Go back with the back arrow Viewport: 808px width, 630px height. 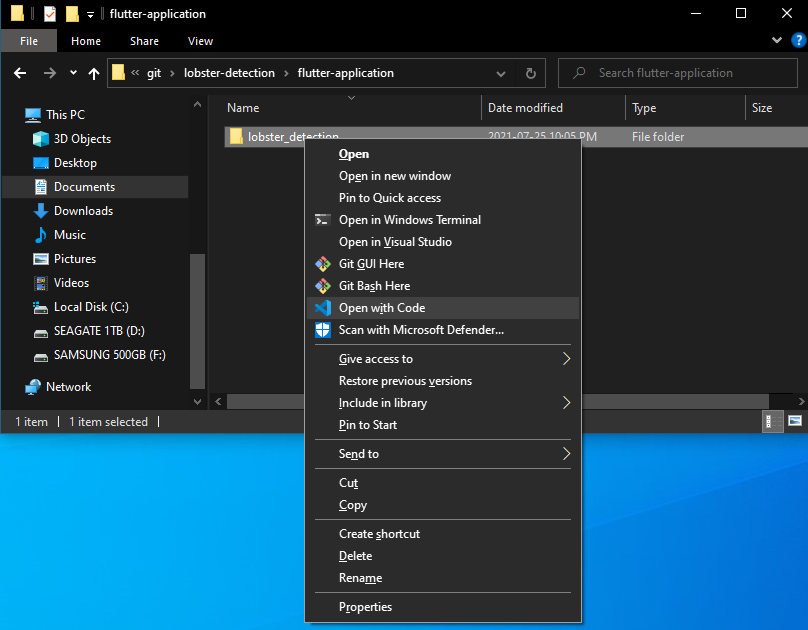pos(20,73)
